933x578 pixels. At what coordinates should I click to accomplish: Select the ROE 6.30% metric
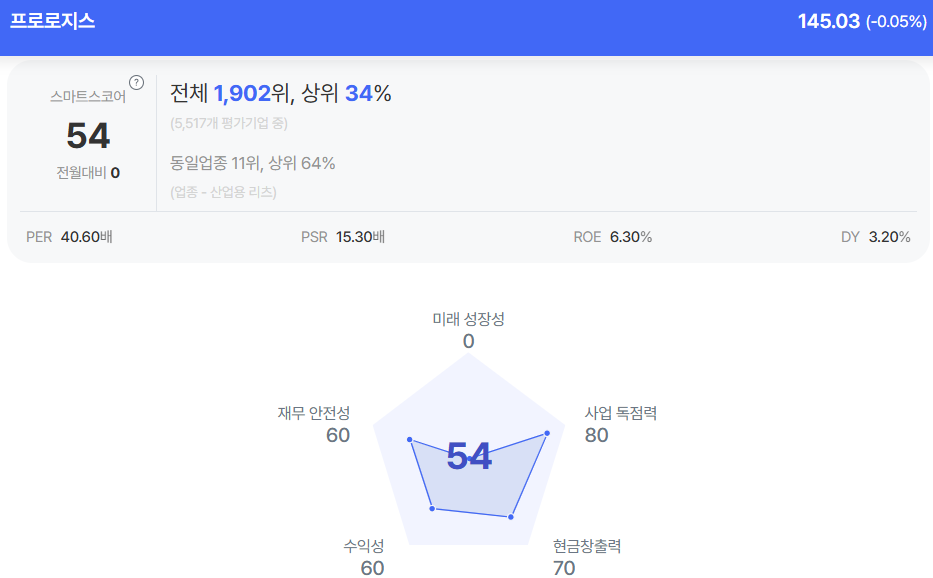pos(612,237)
